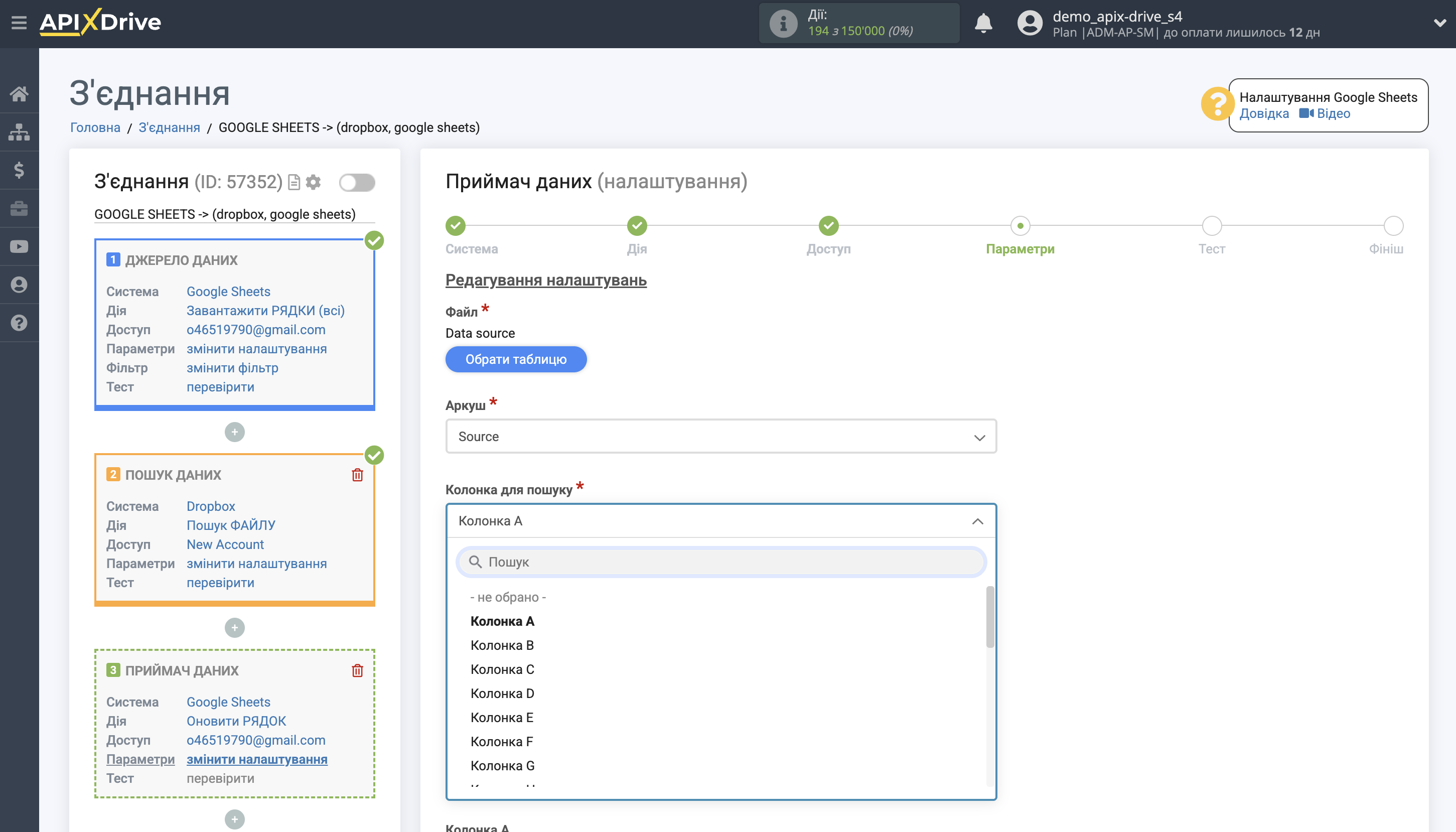Viewport: 1456px width, 832px height.
Task: Click the notification bell icon
Action: [x=983, y=23]
